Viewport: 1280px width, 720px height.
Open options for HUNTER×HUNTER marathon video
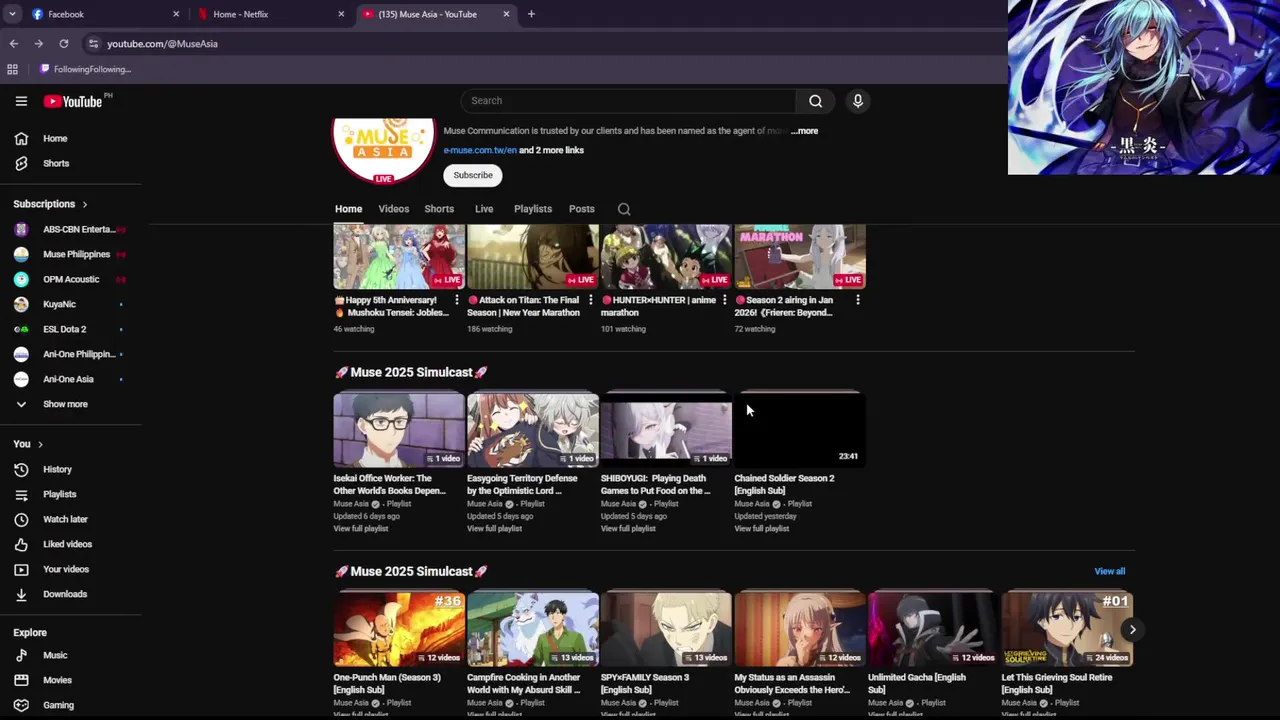[724, 300]
